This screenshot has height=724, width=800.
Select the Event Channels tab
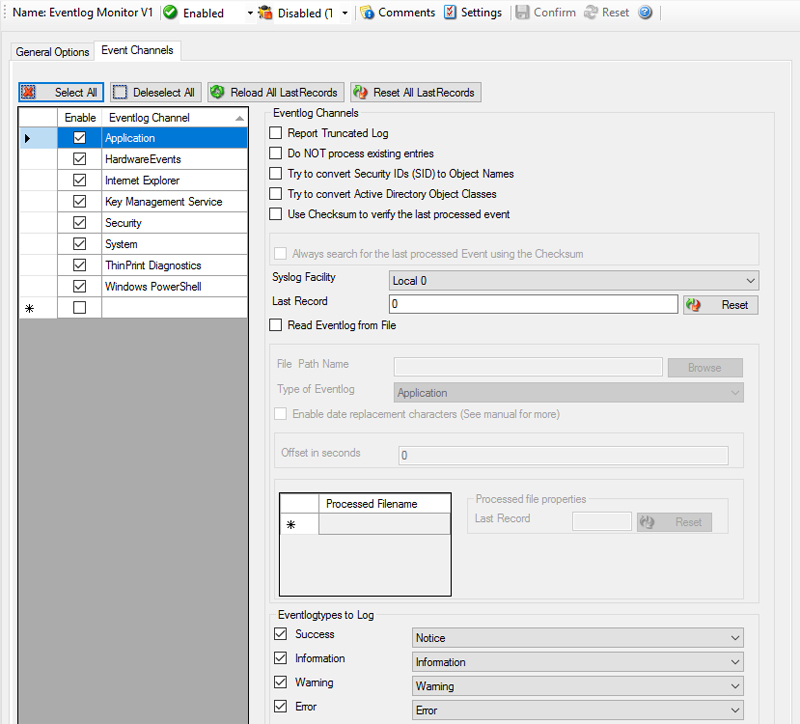137,51
